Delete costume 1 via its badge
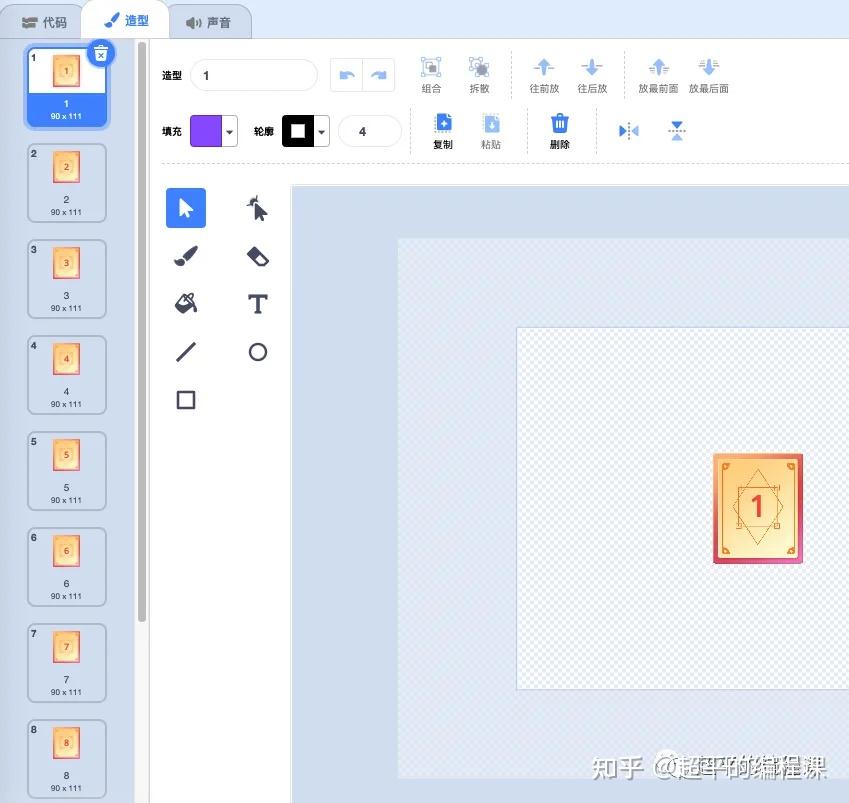The image size is (849, 803). [x=101, y=53]
